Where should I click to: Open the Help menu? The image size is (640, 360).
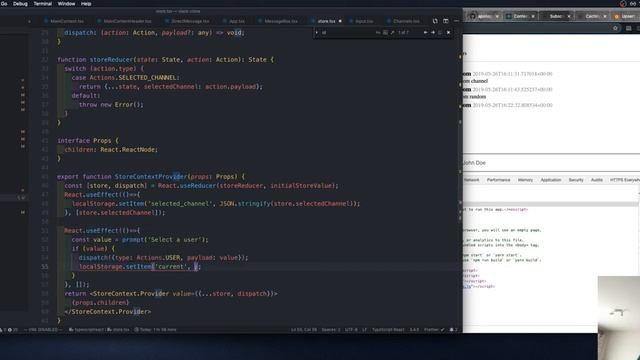point(86,4)
